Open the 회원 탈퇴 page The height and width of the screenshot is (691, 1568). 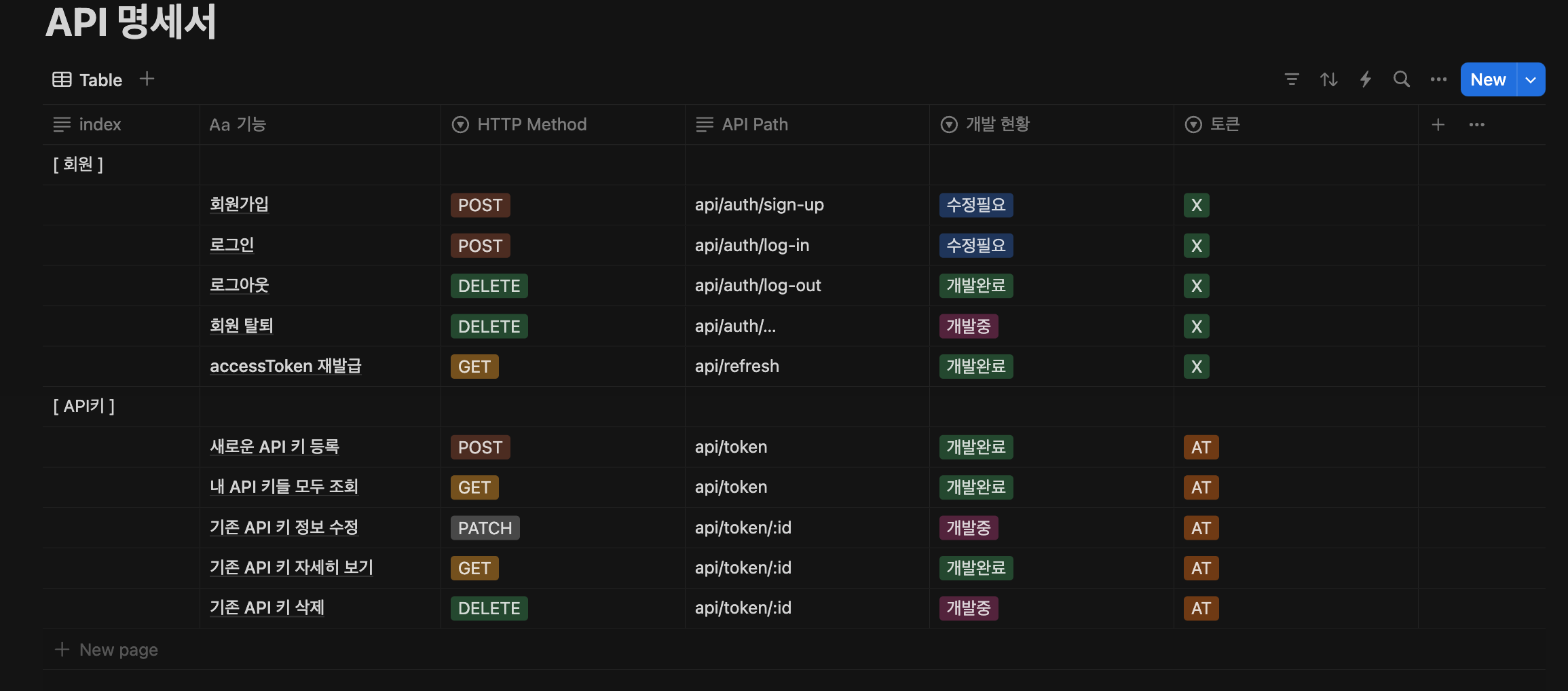point(241,326)
